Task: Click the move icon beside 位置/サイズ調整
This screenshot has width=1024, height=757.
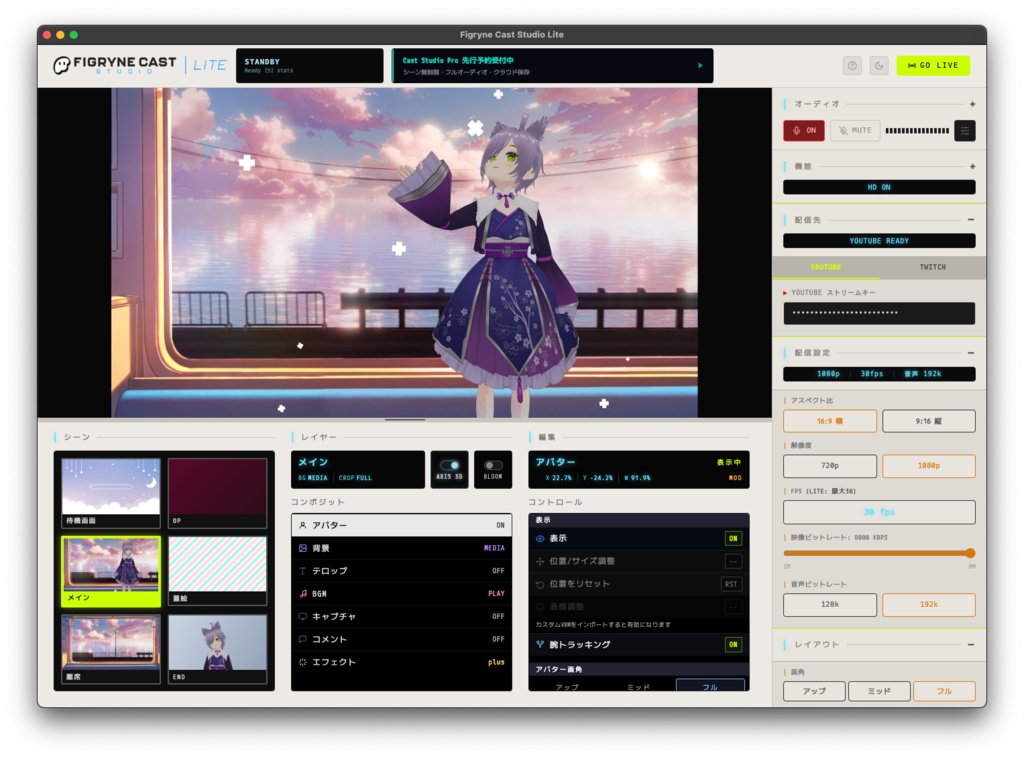Action: (540, 561)
